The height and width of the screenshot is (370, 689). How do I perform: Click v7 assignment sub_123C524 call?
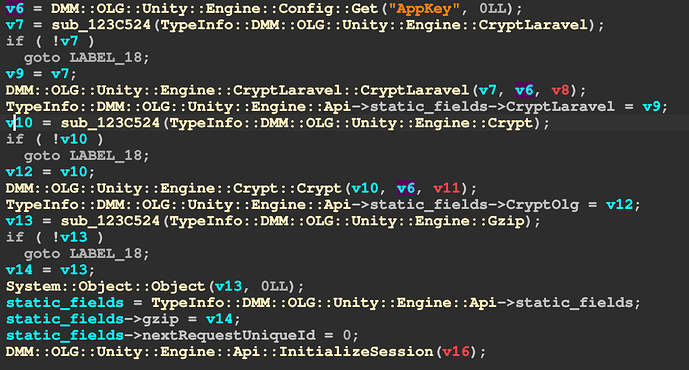[x=305, y=25]
